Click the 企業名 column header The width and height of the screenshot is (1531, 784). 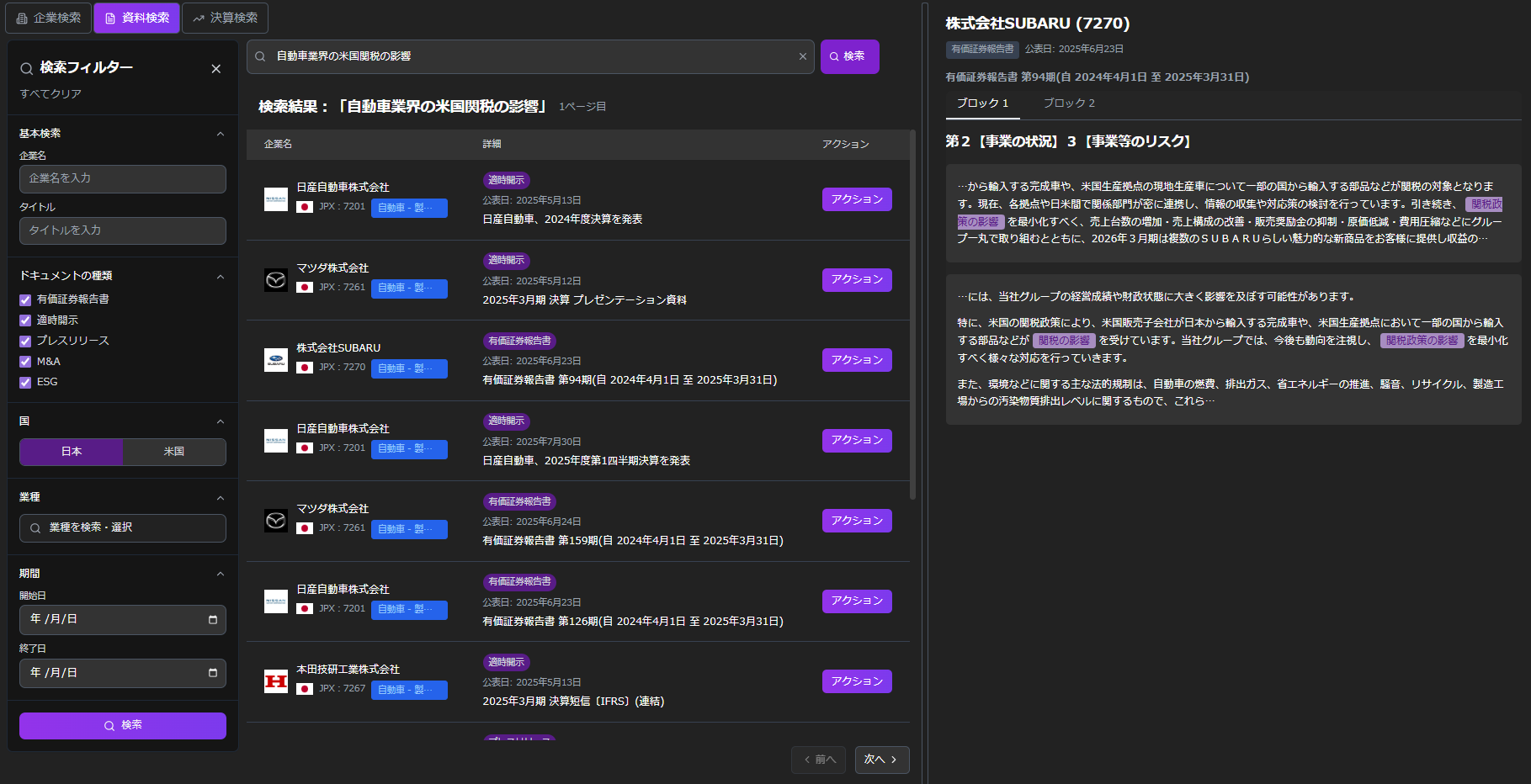(278, 145)
